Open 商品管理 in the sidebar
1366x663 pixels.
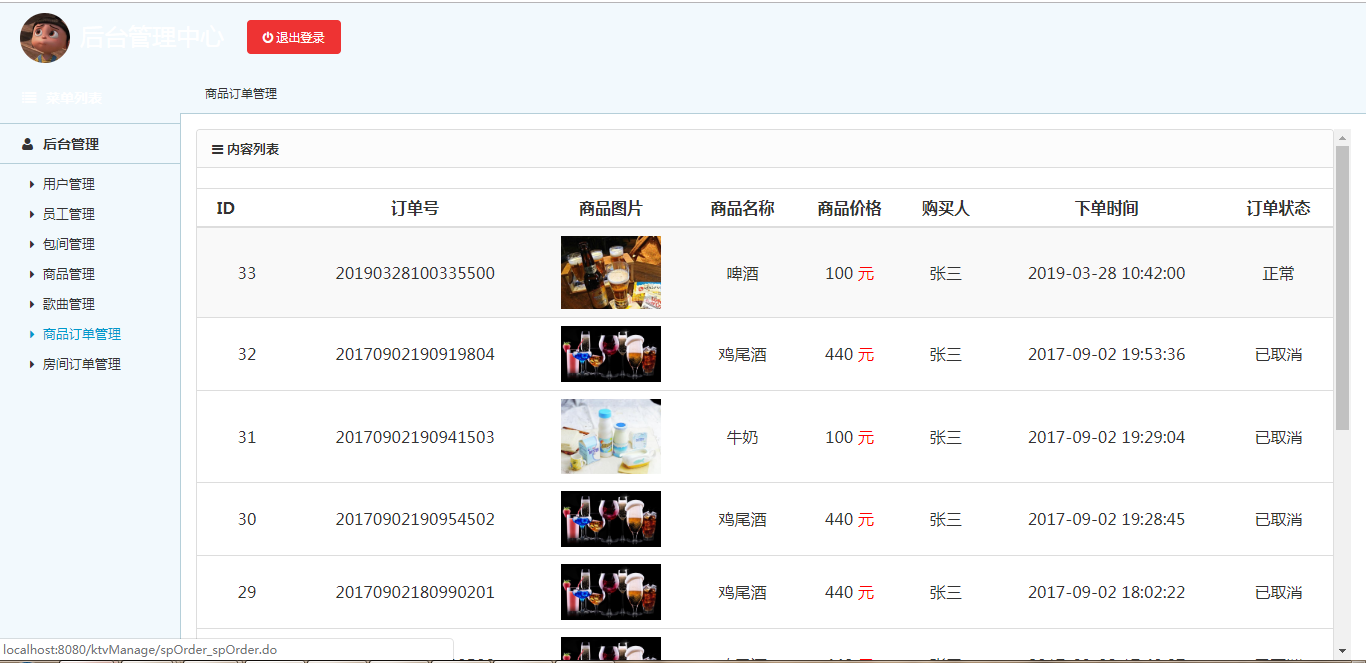point(69,274)
